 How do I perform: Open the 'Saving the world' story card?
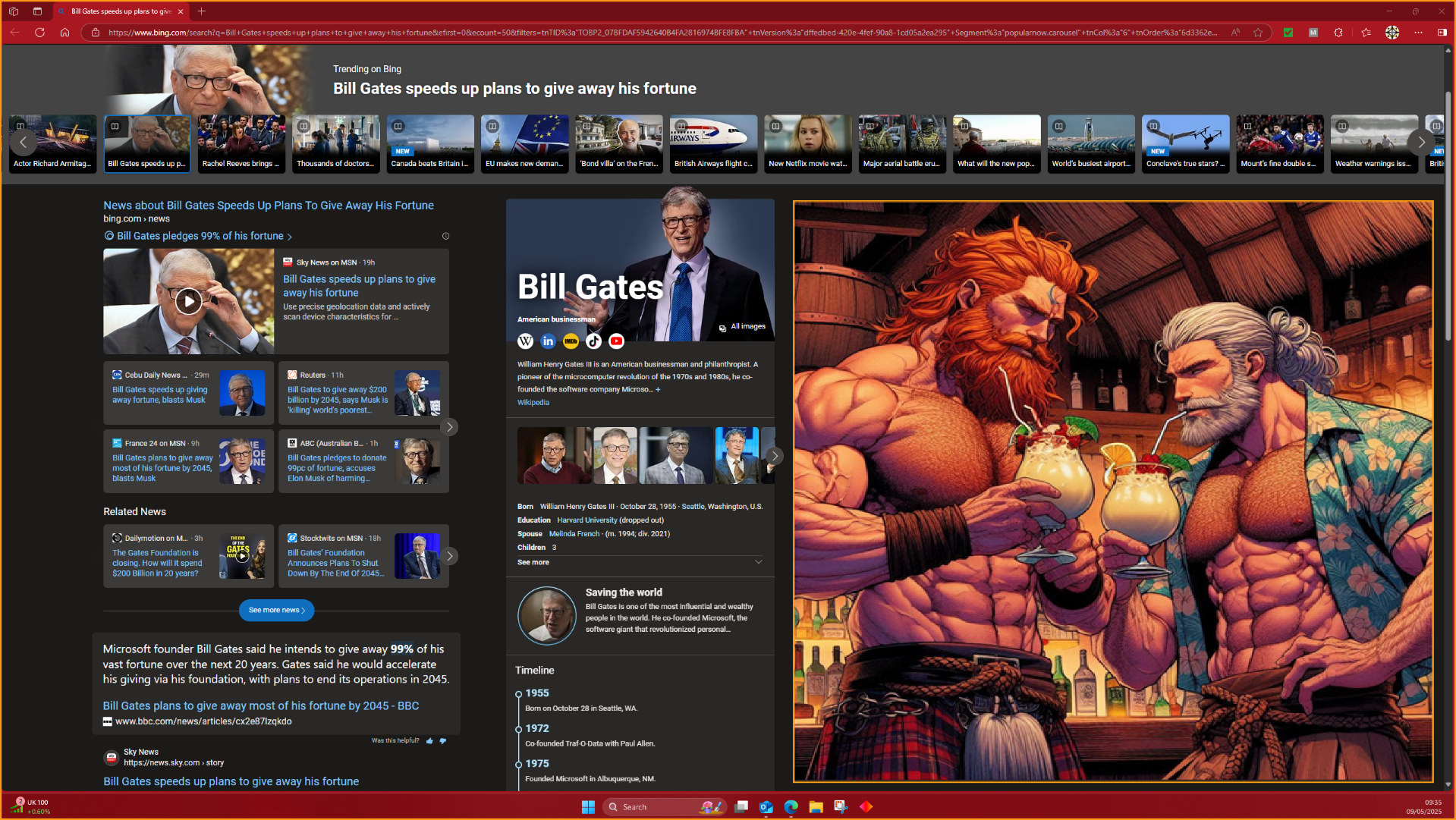click(x=640, y=614)
